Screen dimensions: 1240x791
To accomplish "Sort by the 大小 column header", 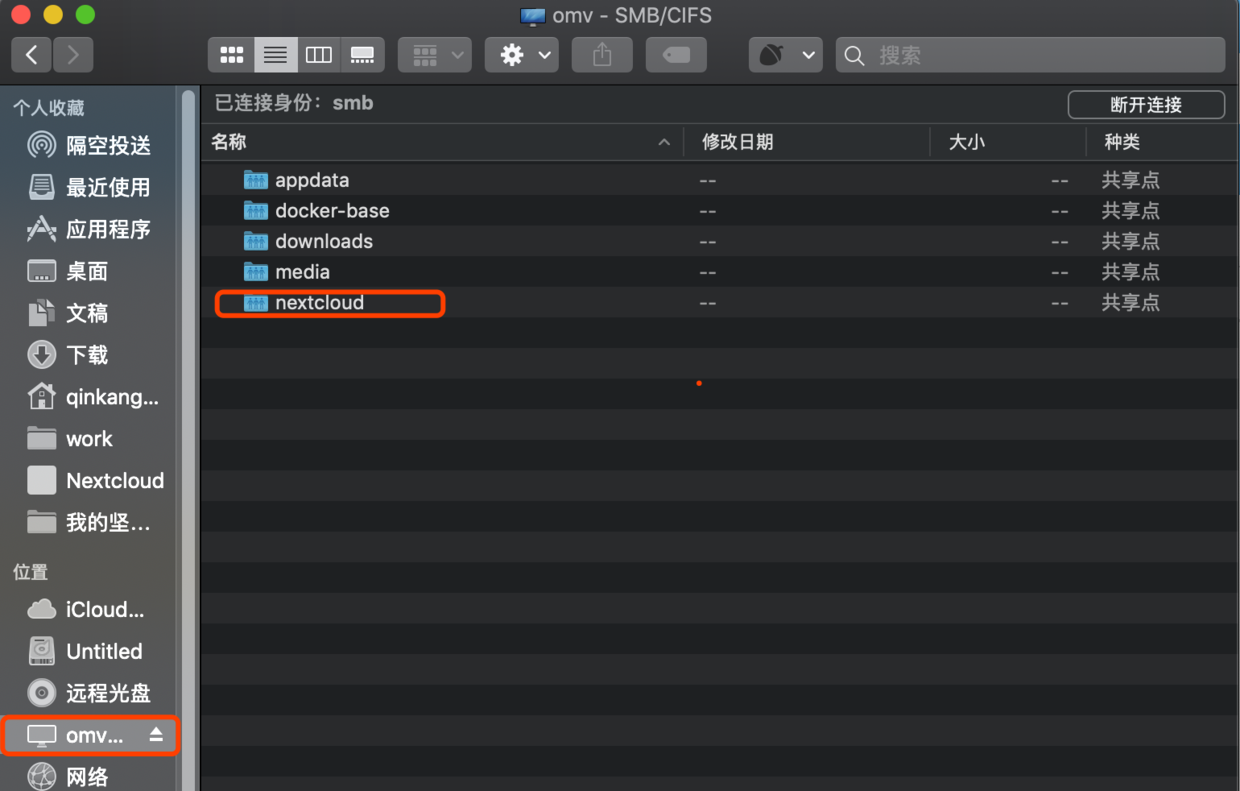I will pos(1007,142).
